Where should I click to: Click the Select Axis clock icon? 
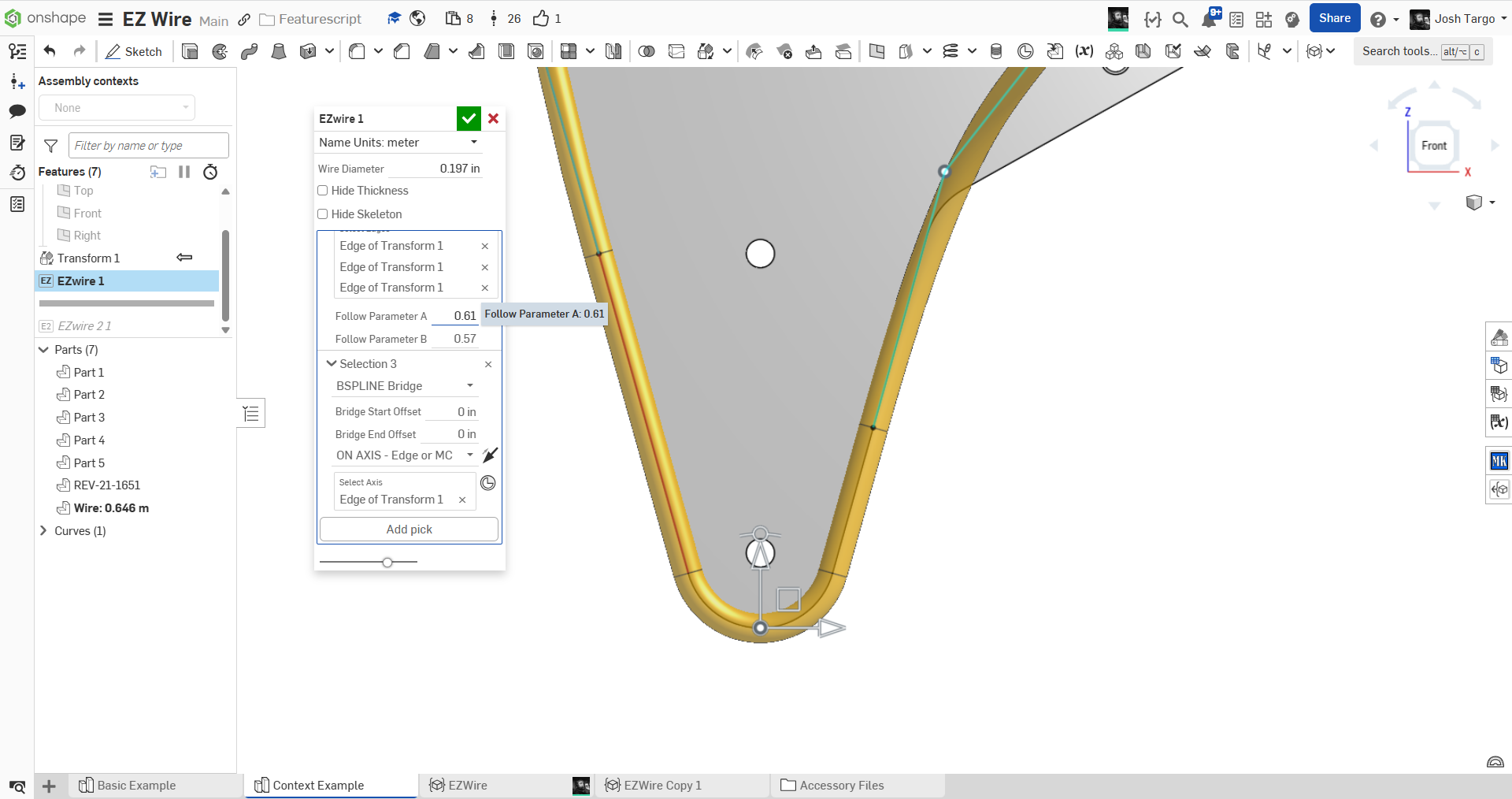[488, 483]
